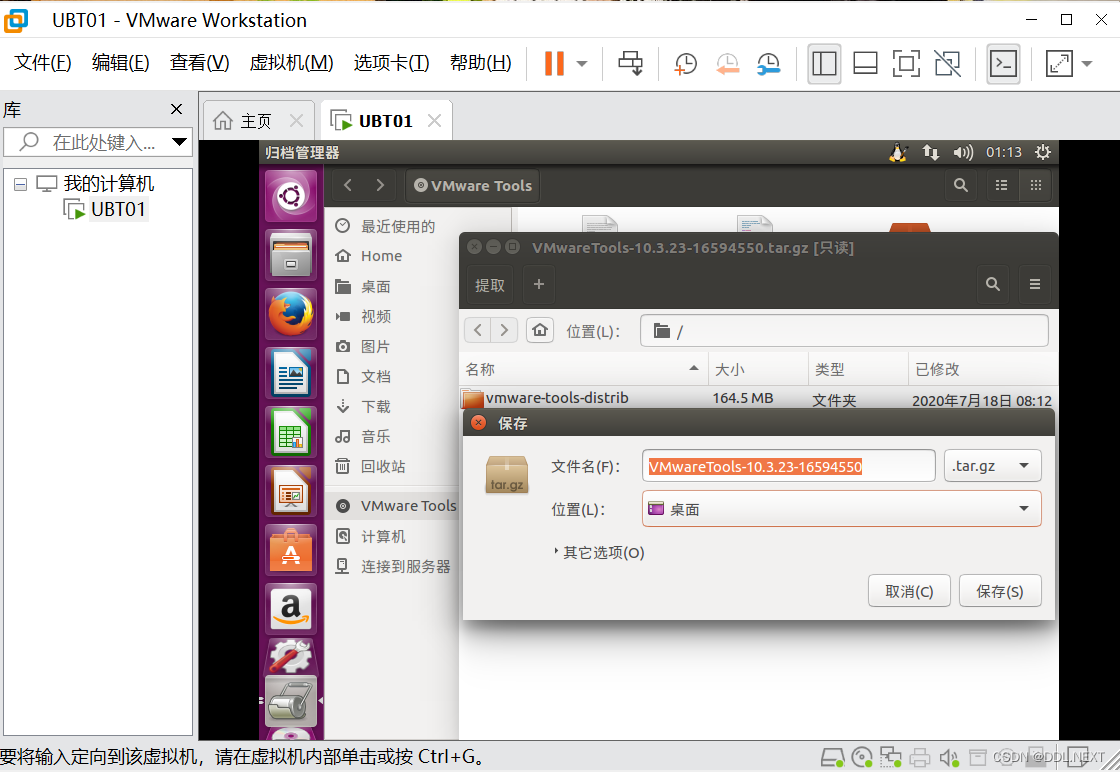This screenshot has width=1120, height=772.
Task: Open the Amazon launcher icon
Action: [291, 610]
